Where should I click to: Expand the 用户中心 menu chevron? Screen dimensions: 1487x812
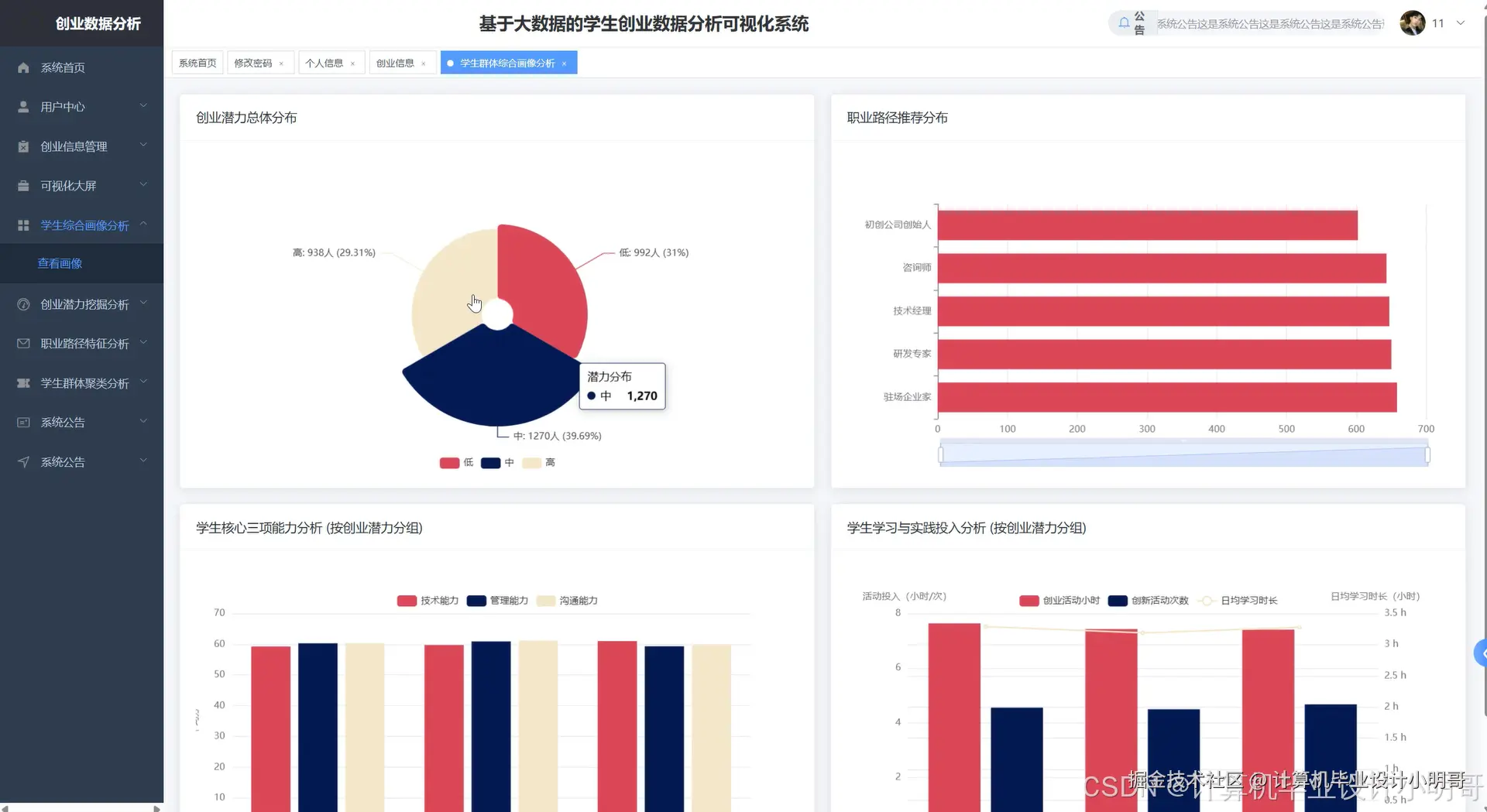pos(143,105)
